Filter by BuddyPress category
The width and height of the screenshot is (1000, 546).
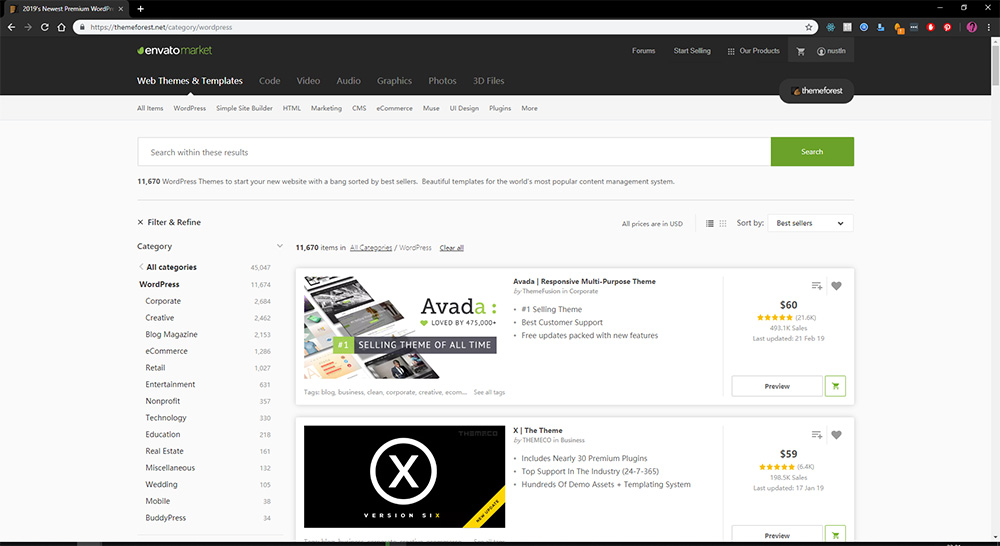165,518
